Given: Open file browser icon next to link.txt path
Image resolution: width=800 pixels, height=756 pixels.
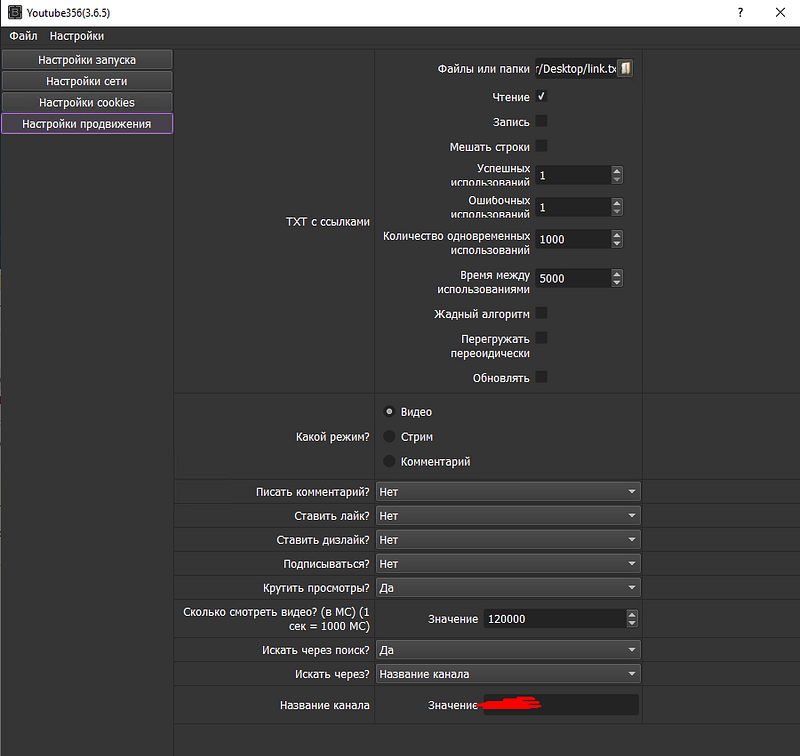Looking at the screenshot, I should pyautogui.click(x=625, y=68).
